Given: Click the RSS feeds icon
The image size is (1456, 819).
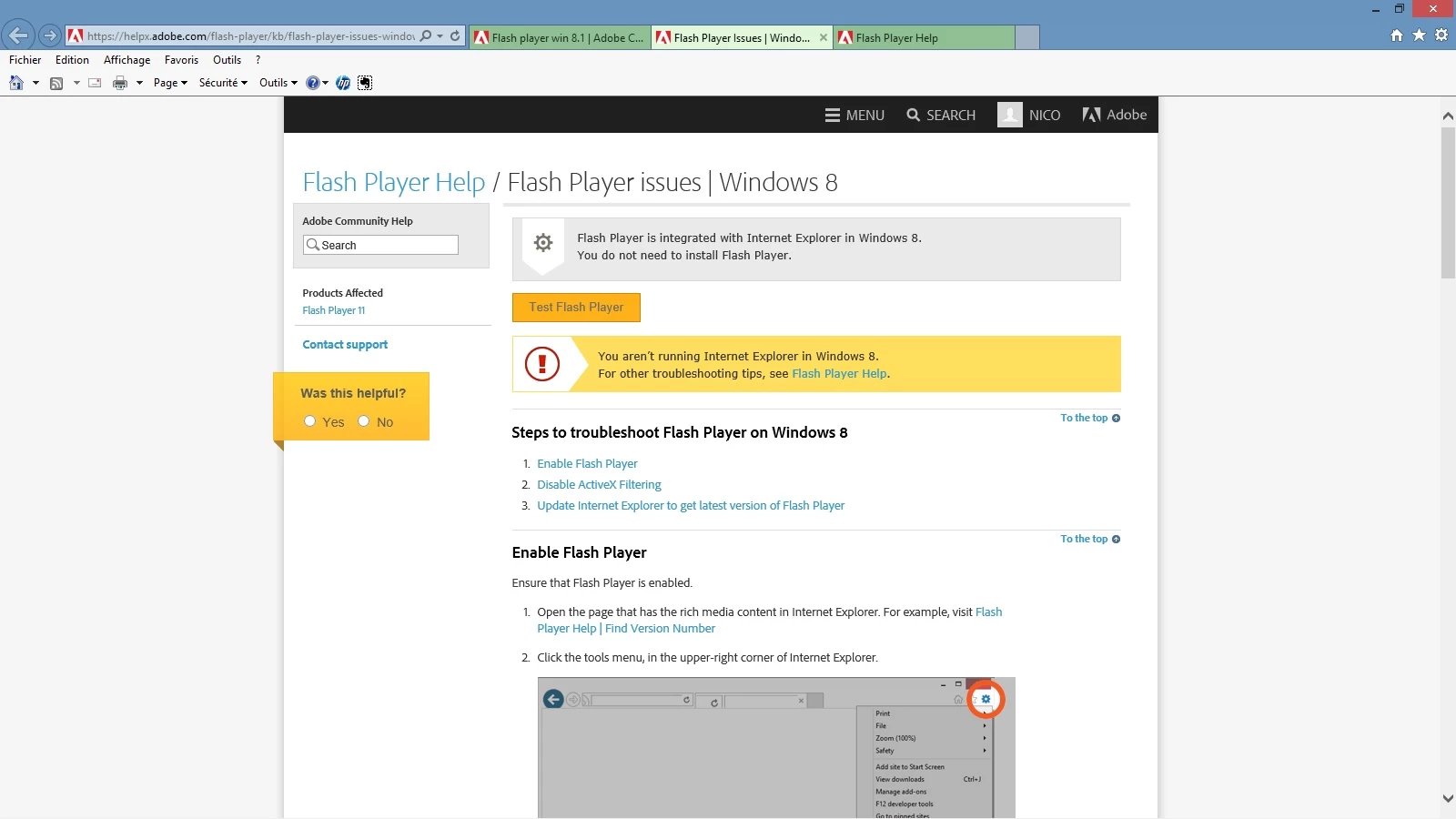Looking at the screenshot, I should coord(56,83).
